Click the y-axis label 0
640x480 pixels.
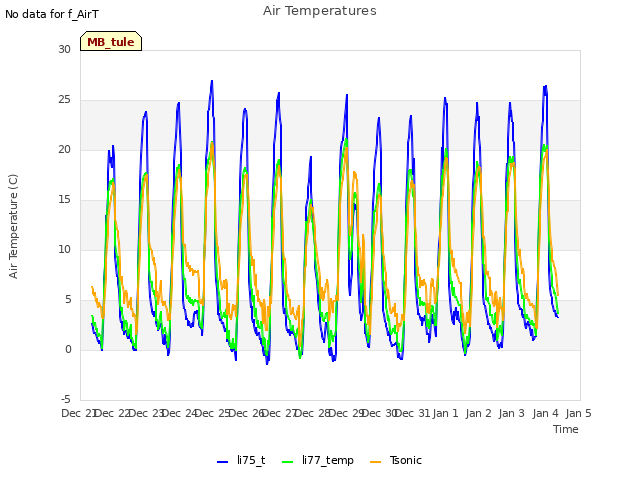tap(68, 349)
